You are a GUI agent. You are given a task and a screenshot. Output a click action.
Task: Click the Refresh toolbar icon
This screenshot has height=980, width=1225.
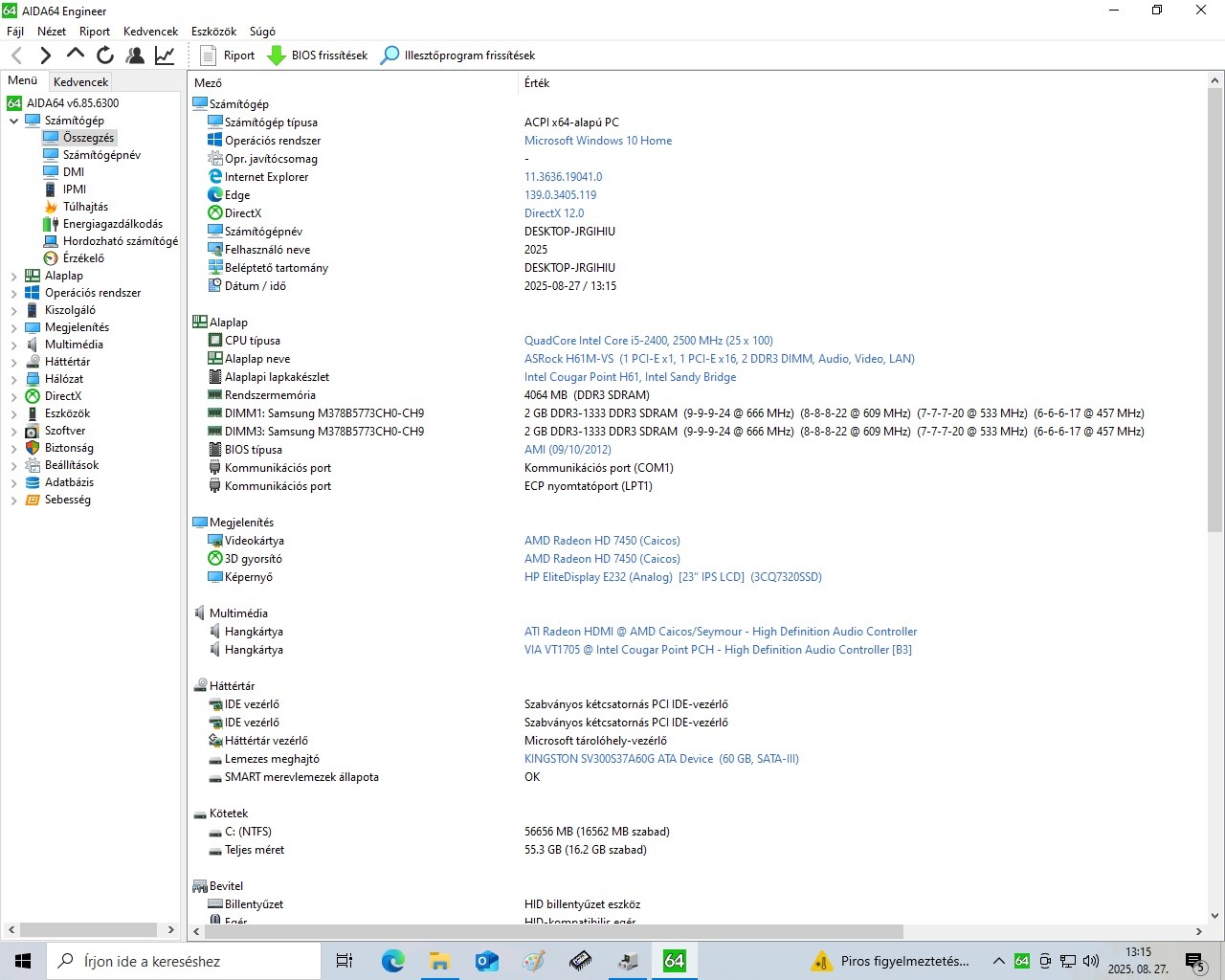(105, 56)
